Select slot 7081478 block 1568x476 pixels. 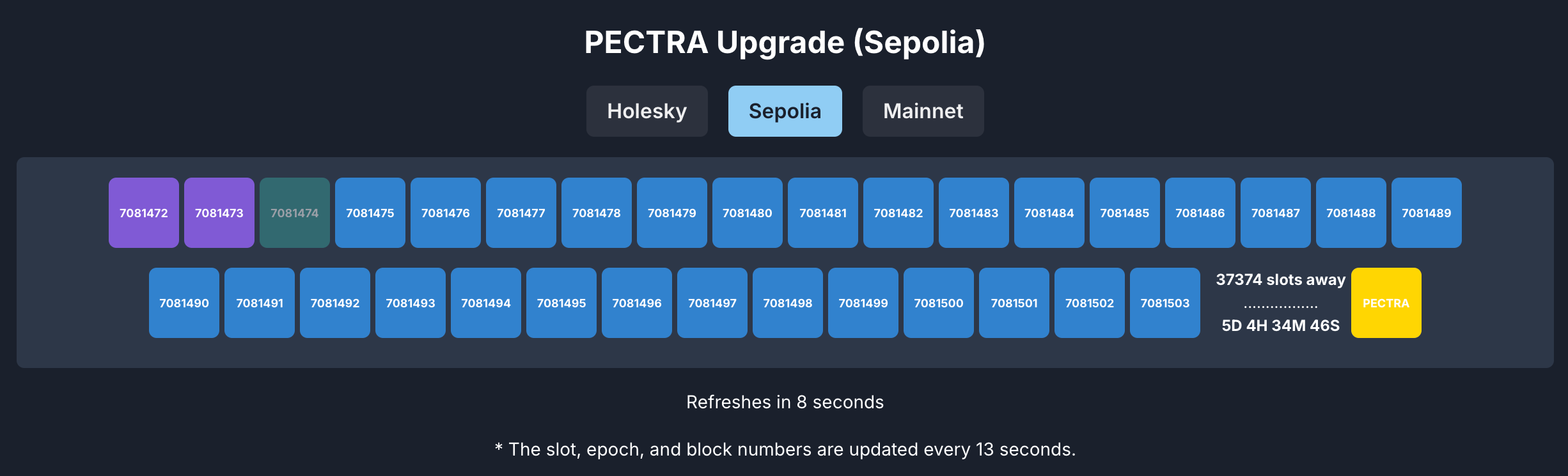coord(597,213)
